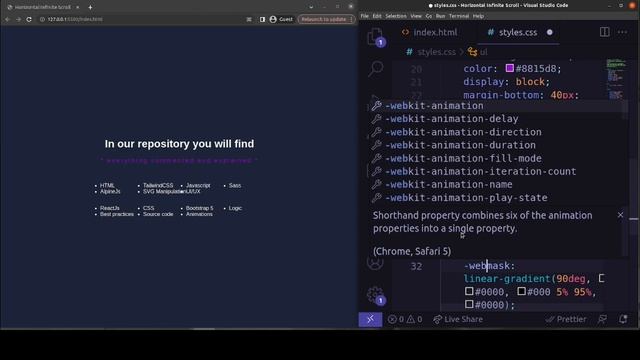Viewport: 640px width, 360px height.
Task: Open editor More Actions ellipsis
Action: click(x=622, y=32)
